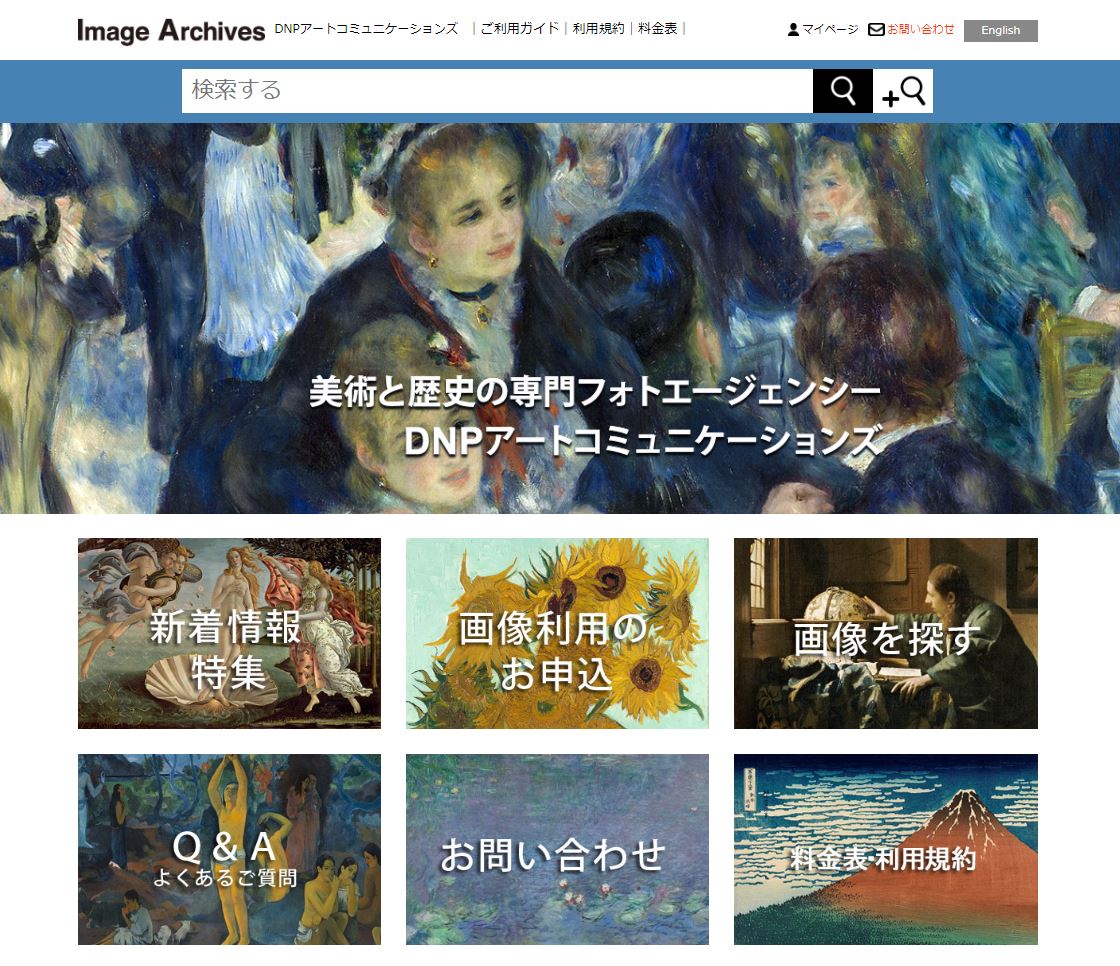Open the 画像を探す Vermeer tile
The width and height of the screenshot is (1120, 966).
click(886, 633)
